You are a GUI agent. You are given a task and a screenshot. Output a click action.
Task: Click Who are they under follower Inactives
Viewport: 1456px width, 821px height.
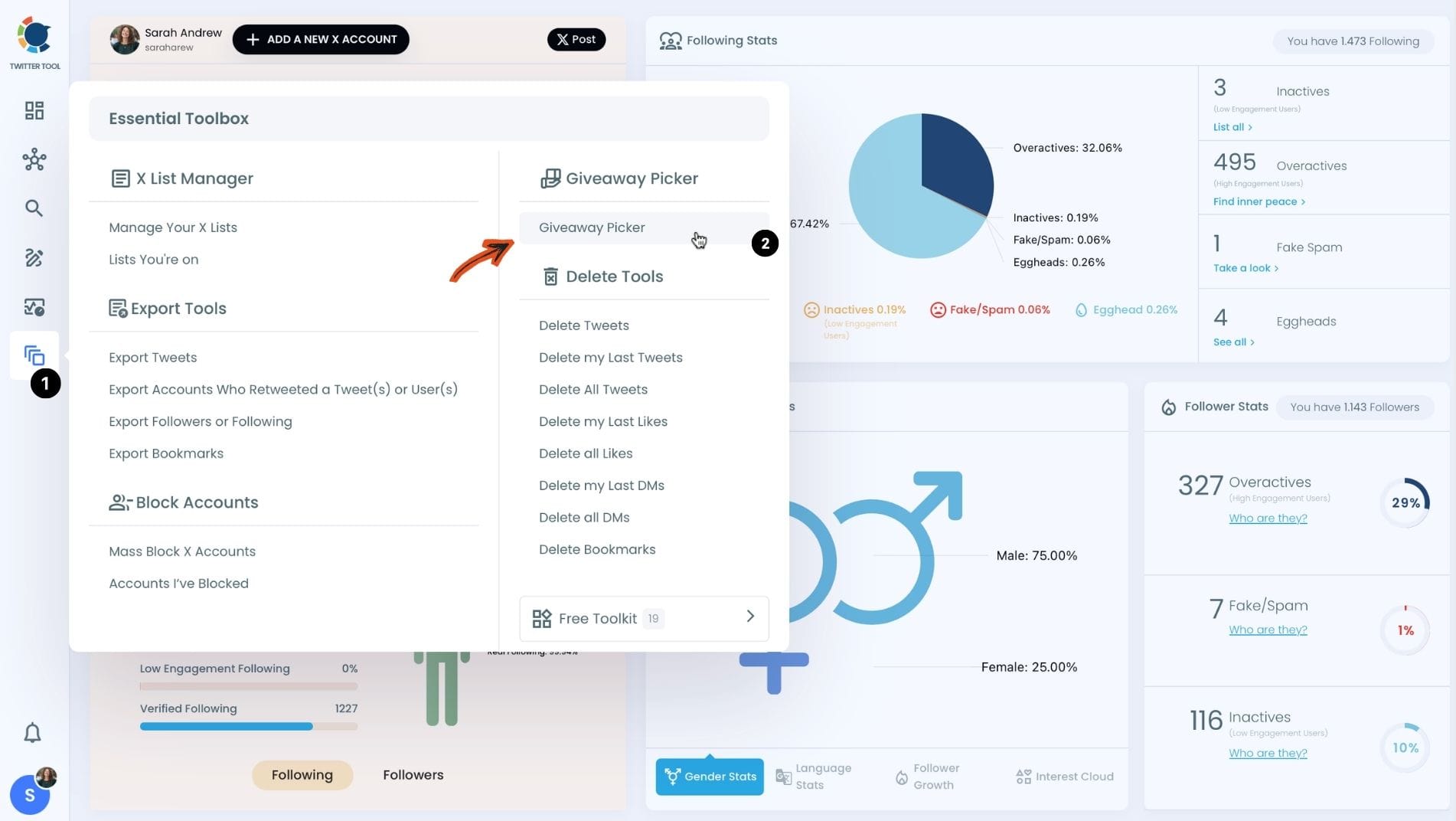point(1268,754)
